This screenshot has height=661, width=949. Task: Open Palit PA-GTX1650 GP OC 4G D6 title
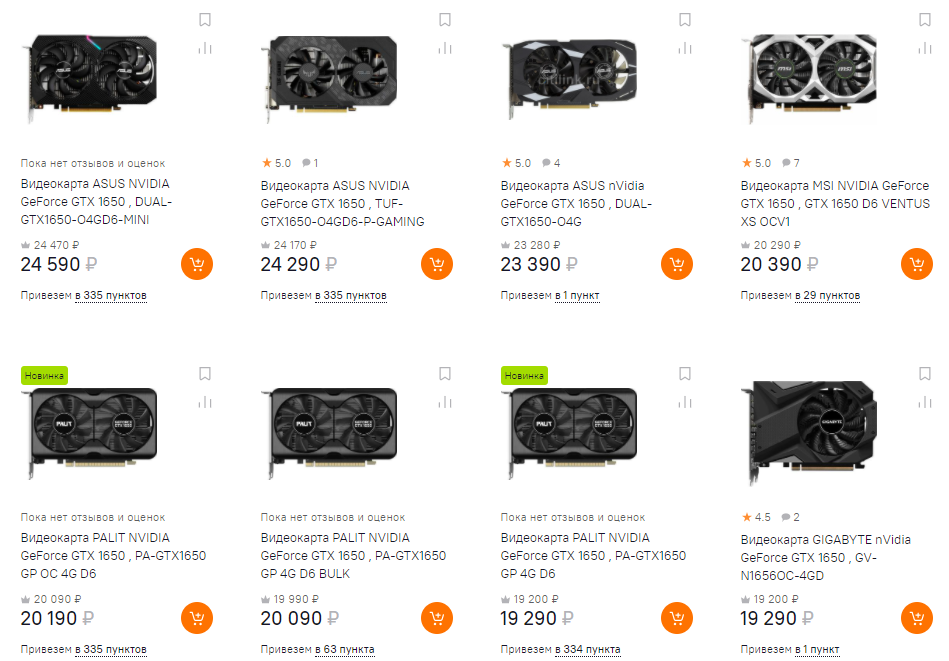pos(113,555)
